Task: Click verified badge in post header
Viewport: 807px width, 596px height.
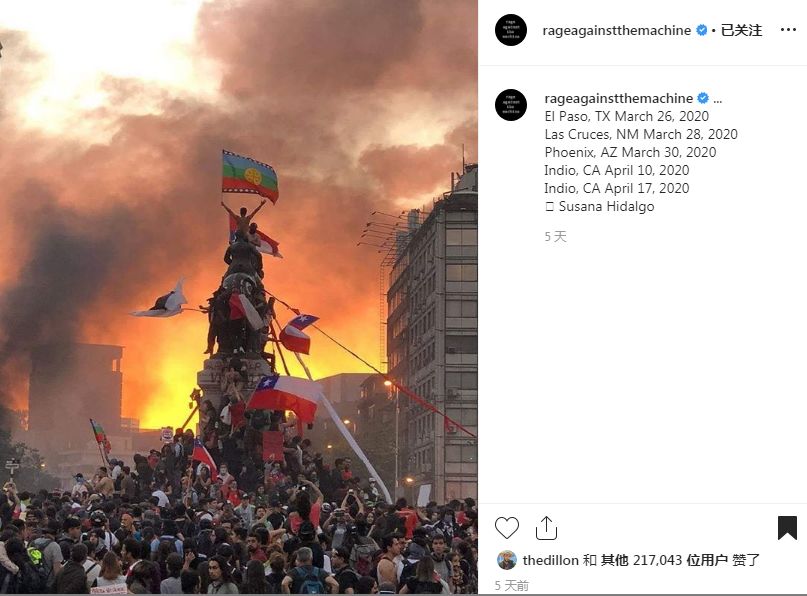Action: (701, 30)
